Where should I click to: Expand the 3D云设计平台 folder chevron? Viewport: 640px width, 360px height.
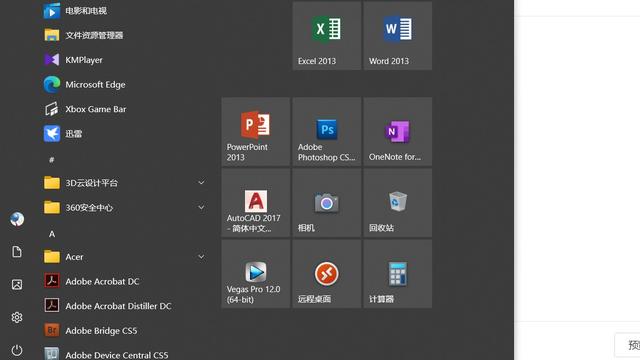click(x=201, y=182)
